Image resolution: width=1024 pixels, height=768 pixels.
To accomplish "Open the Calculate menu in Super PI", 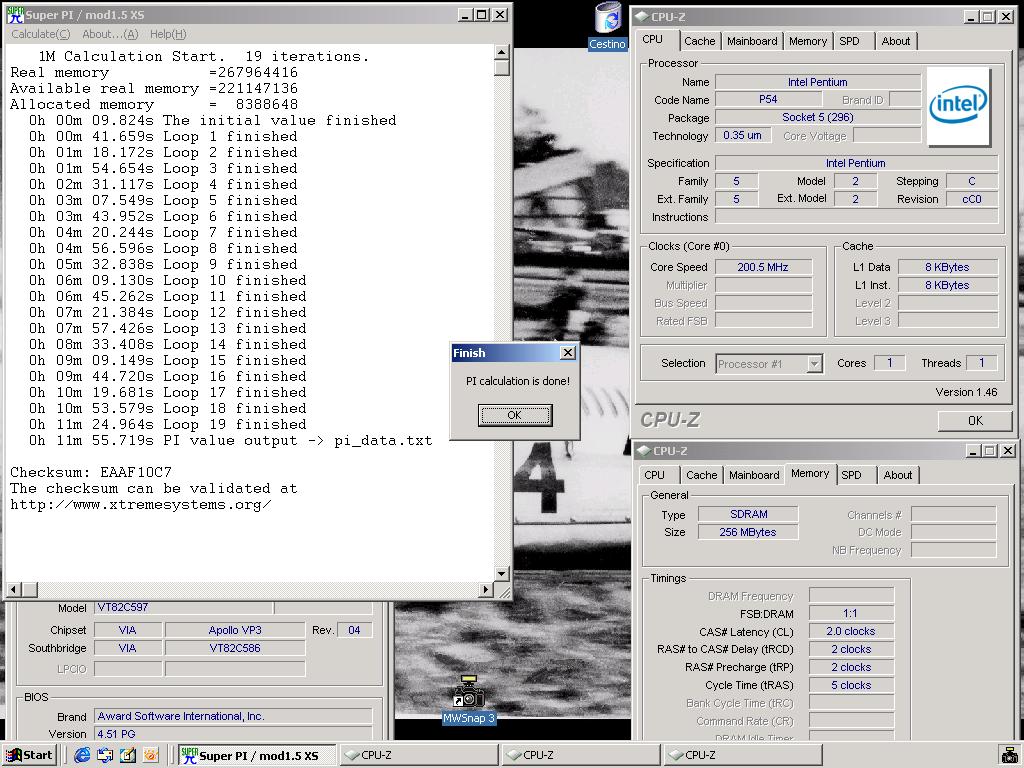I will click(40, 34).
